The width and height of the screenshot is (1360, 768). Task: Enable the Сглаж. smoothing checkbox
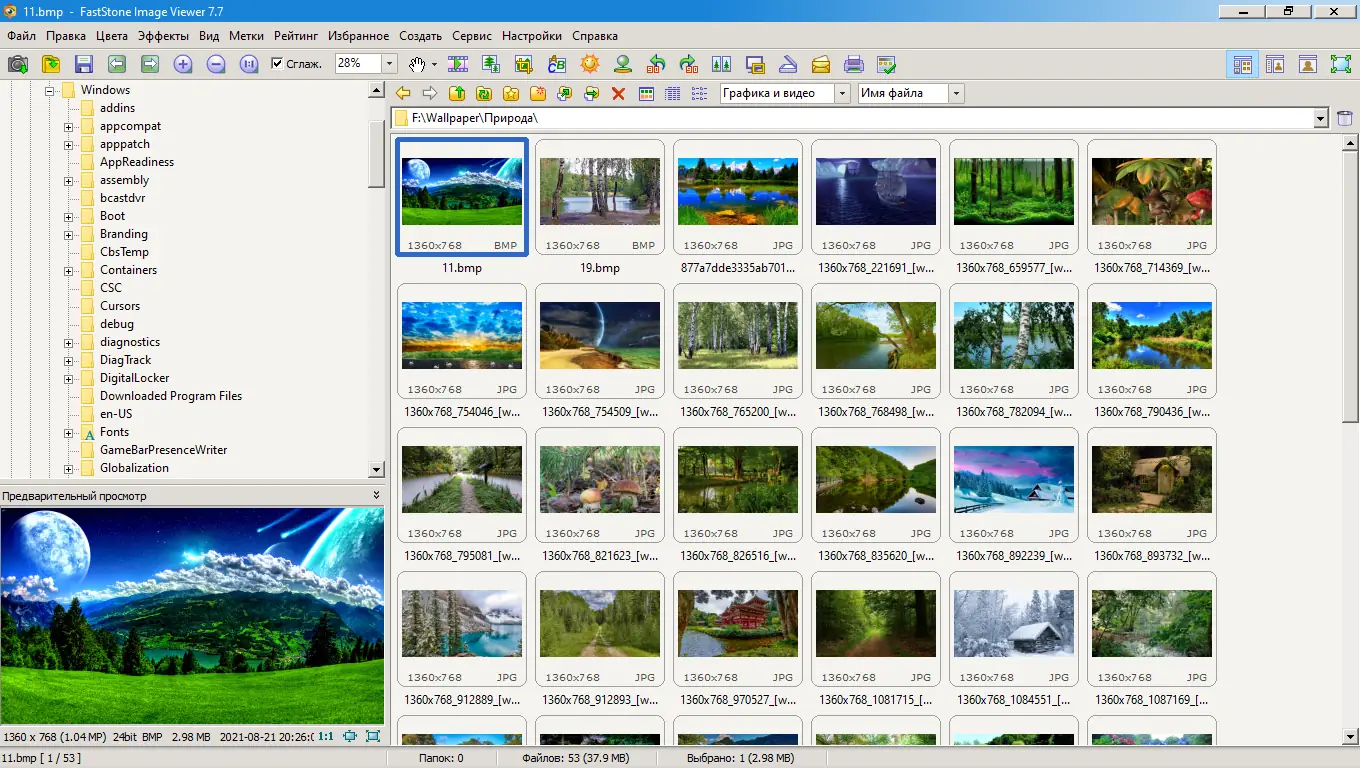point(277,63)
